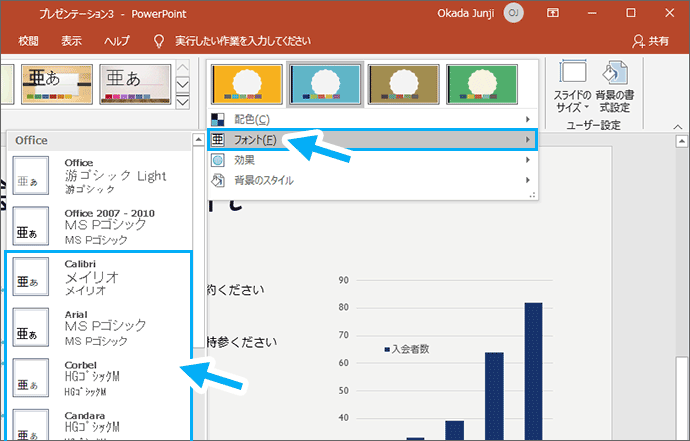
Task: Click the Calibri font preview 亜あ icon
Action: tap(30, 277)
